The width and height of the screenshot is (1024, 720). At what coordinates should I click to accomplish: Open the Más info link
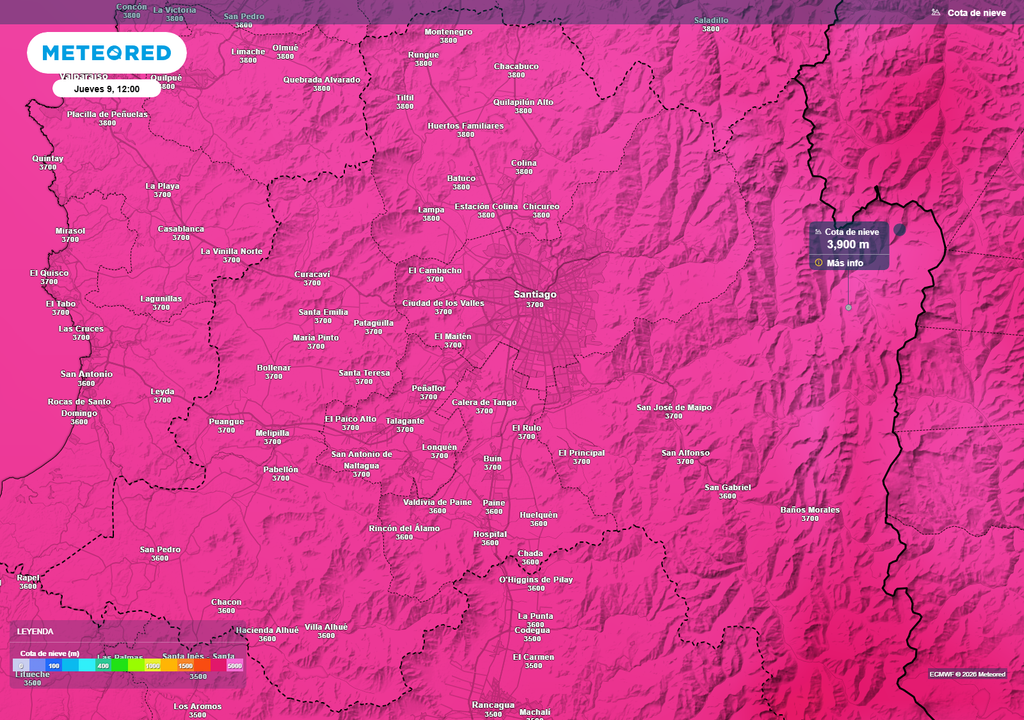click(844, 263)
